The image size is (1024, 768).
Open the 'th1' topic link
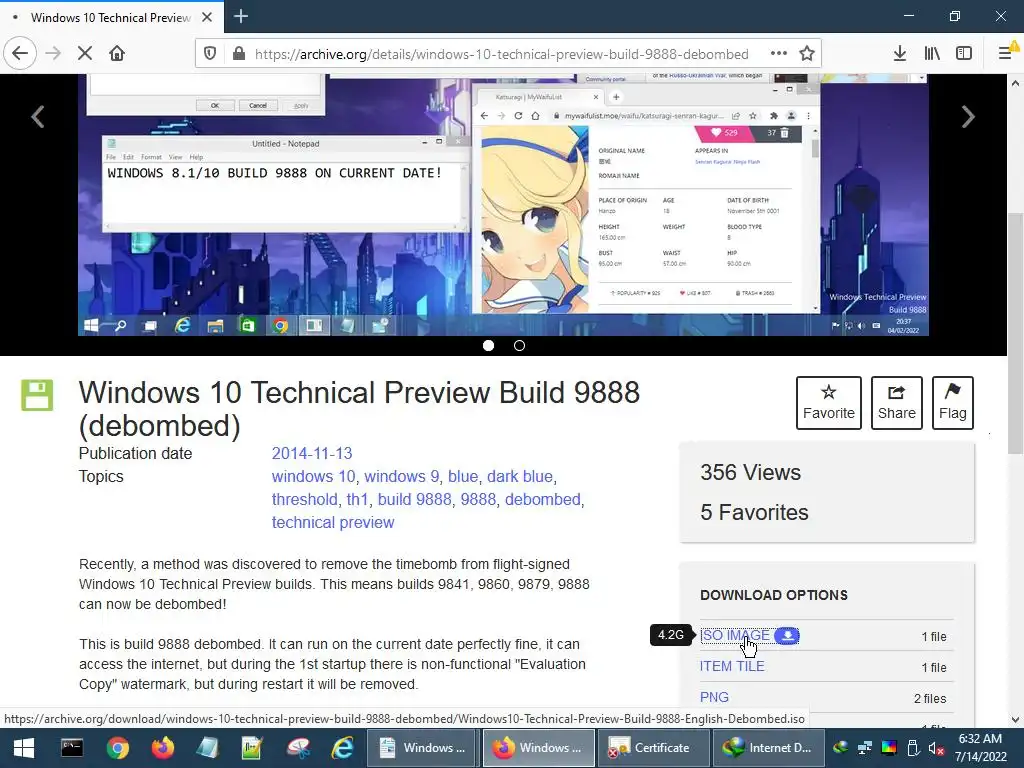(357, 500)
